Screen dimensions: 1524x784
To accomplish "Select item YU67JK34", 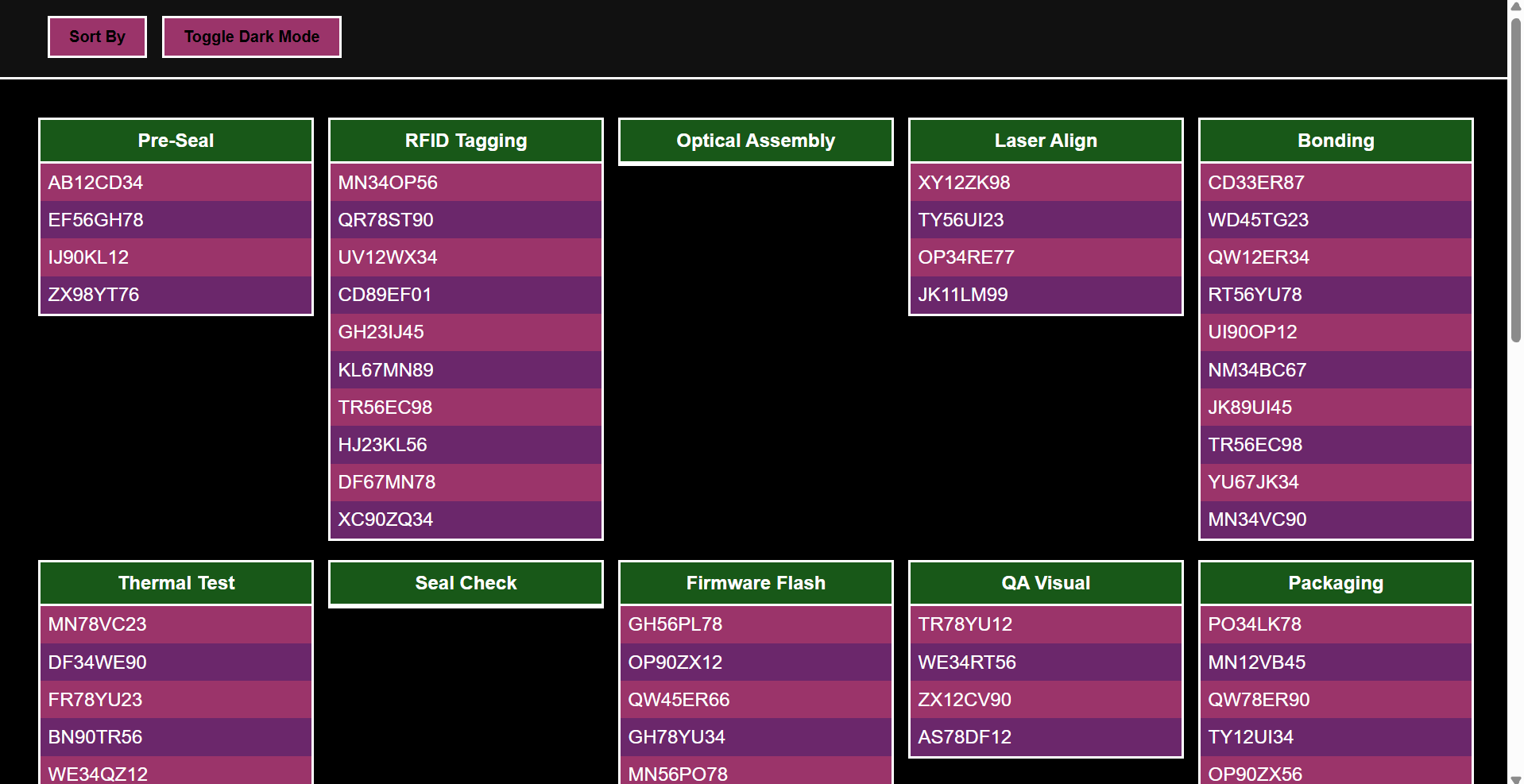I will (x=1336, y=482).
